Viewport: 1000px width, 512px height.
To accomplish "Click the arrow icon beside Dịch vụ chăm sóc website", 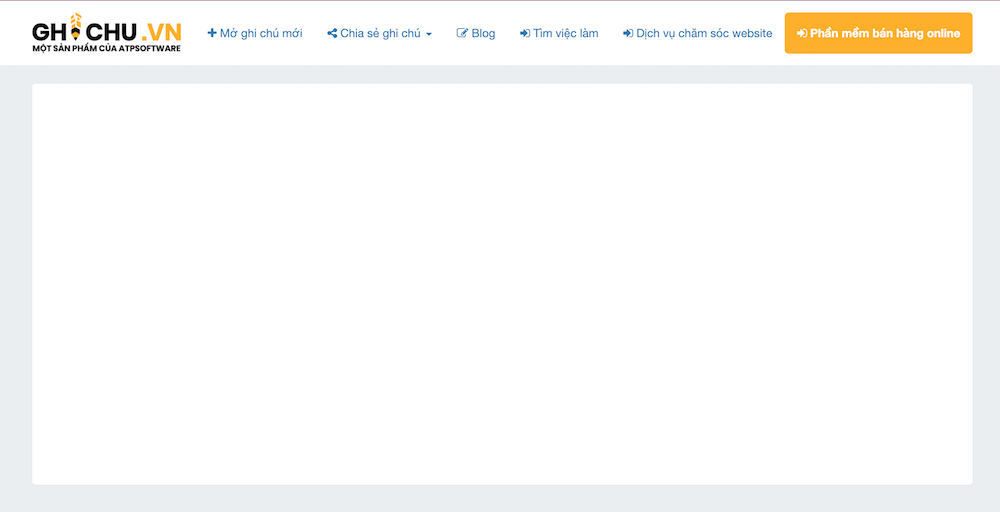I will point(628,33).
